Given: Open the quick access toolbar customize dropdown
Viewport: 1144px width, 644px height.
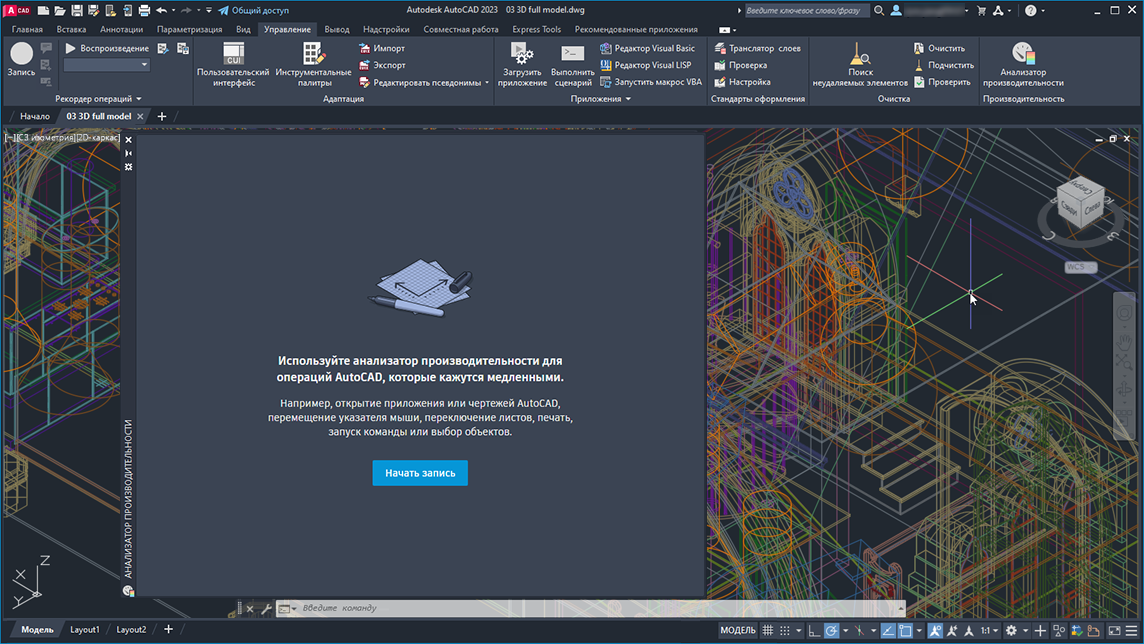Looking at the screenshot, I should [209, 10].
